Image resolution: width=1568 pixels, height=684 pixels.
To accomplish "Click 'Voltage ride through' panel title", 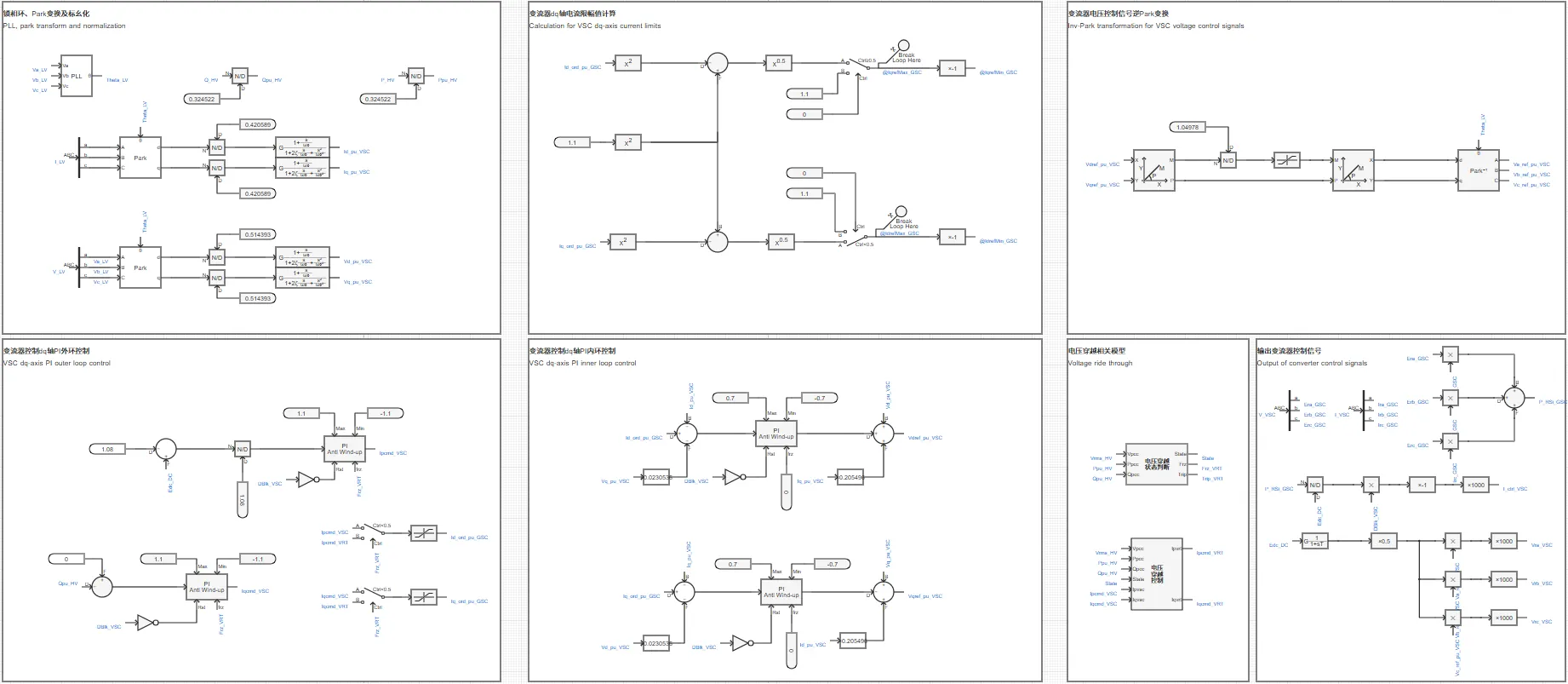I will pos(1100,363).
